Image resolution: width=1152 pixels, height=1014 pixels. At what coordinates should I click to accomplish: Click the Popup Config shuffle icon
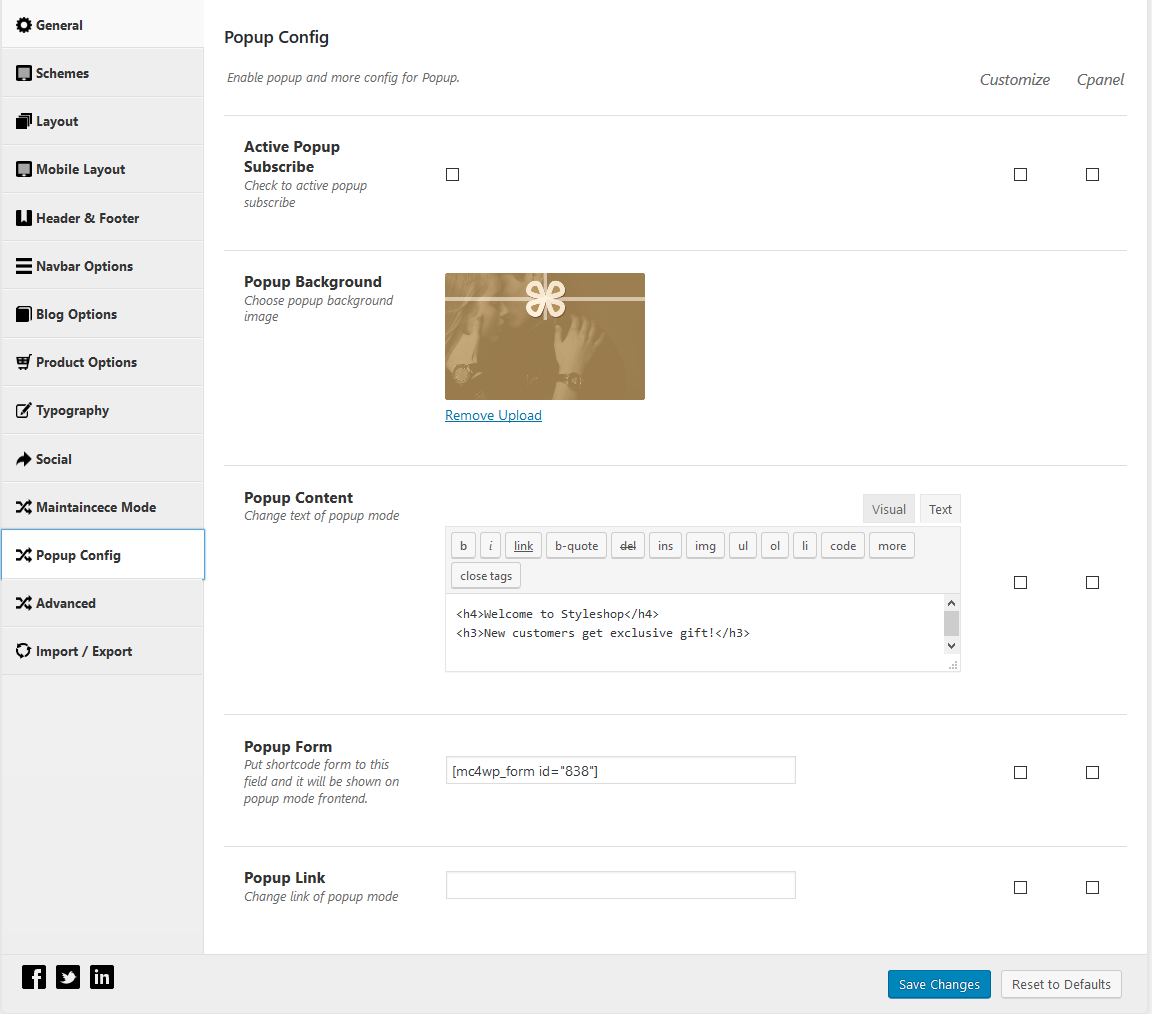pos(24,555)
